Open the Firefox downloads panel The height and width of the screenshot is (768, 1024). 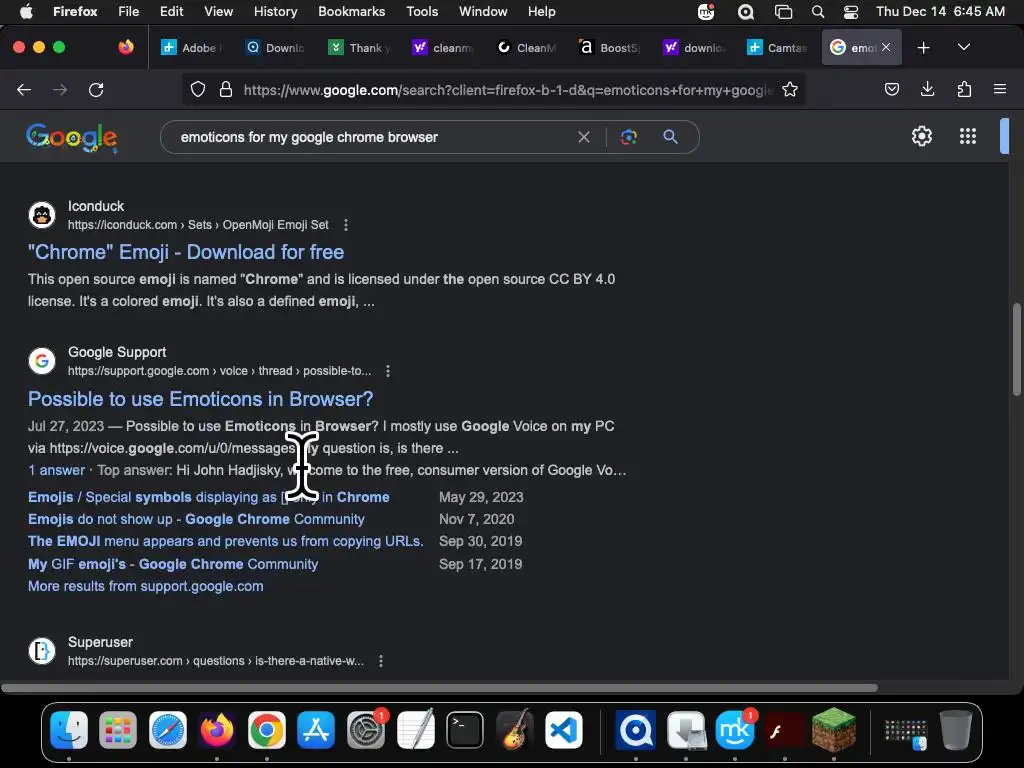927,89
